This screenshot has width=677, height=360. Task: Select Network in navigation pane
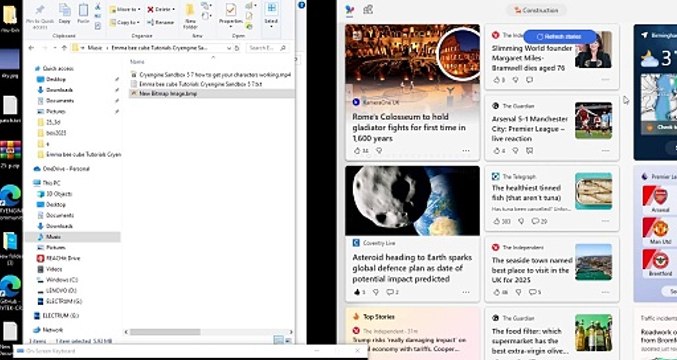coord(52,330)
